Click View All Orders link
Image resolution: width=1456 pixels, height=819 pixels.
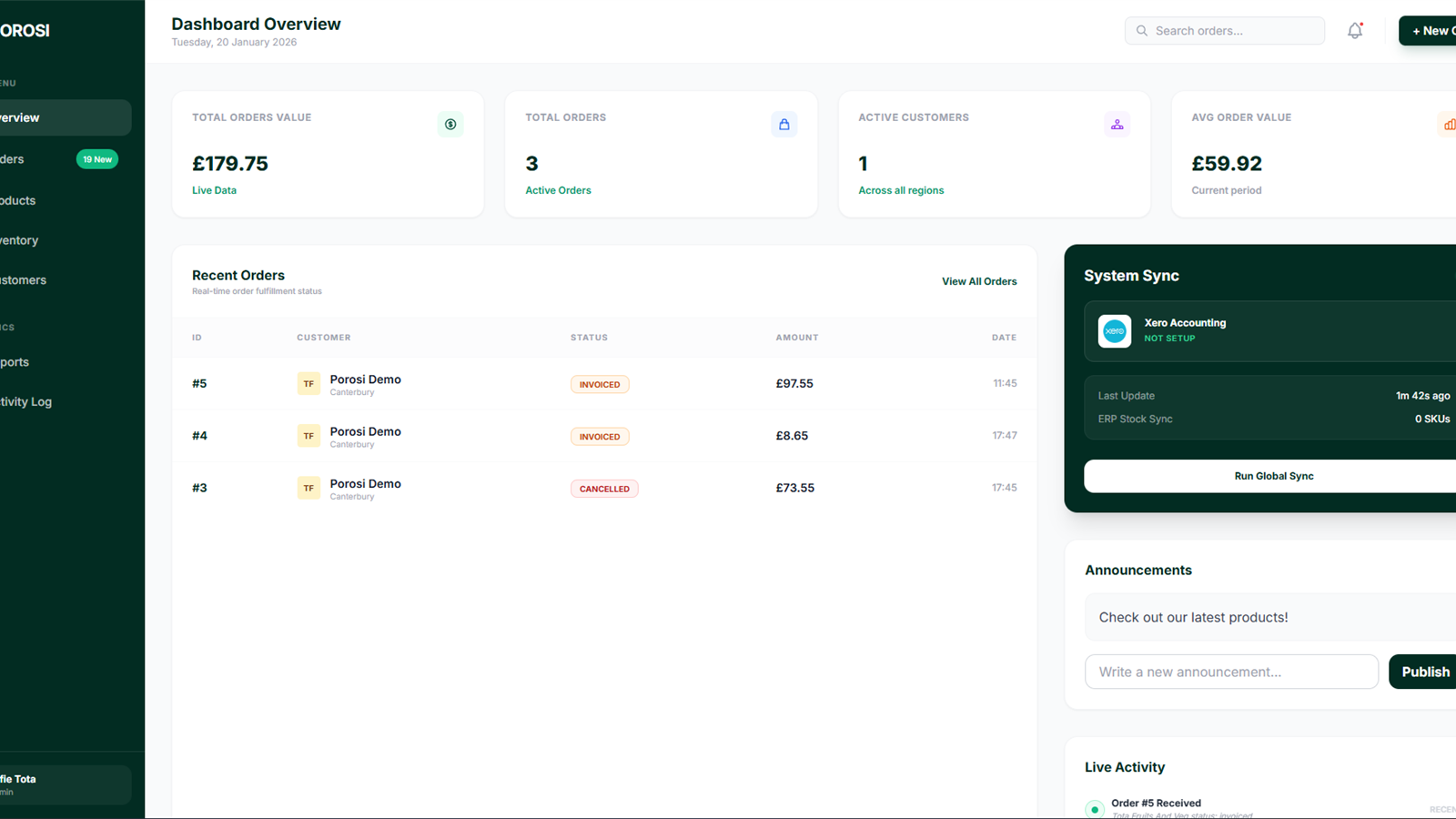tap(979, 281)
